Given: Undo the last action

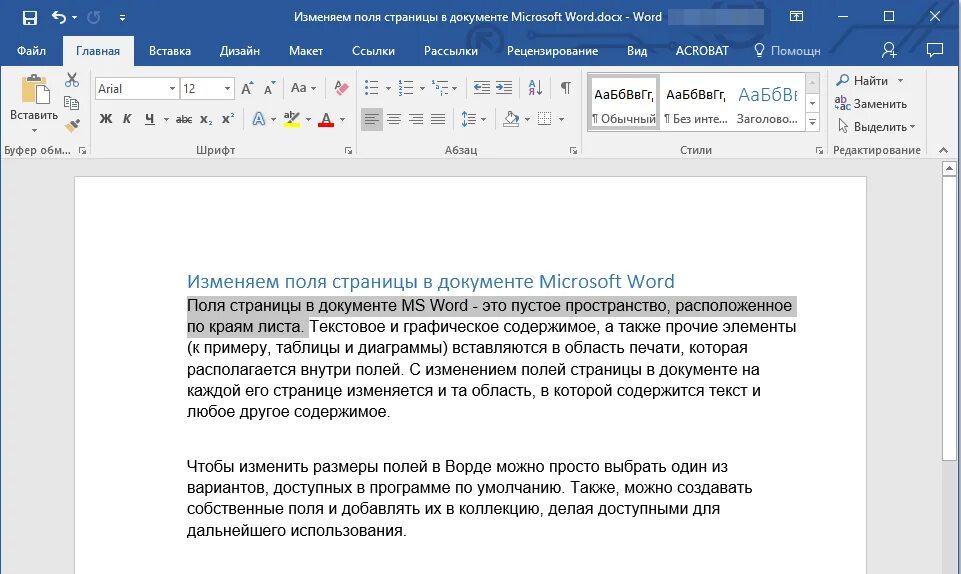Looking at the screenshot, I should point(59,17).
